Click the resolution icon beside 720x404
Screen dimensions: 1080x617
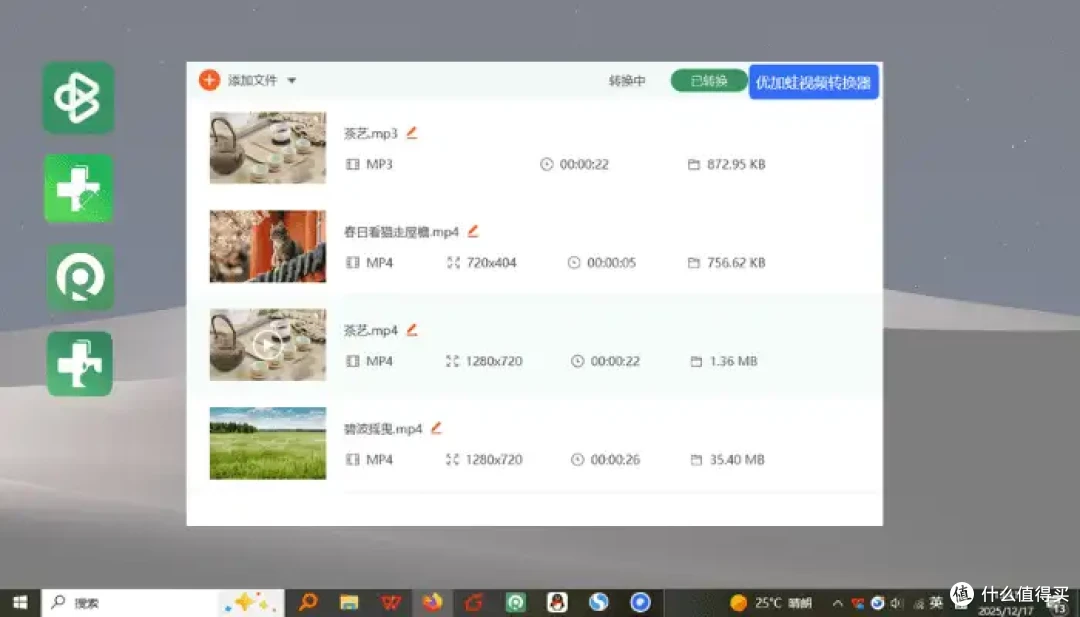click(x=453, y=262)
